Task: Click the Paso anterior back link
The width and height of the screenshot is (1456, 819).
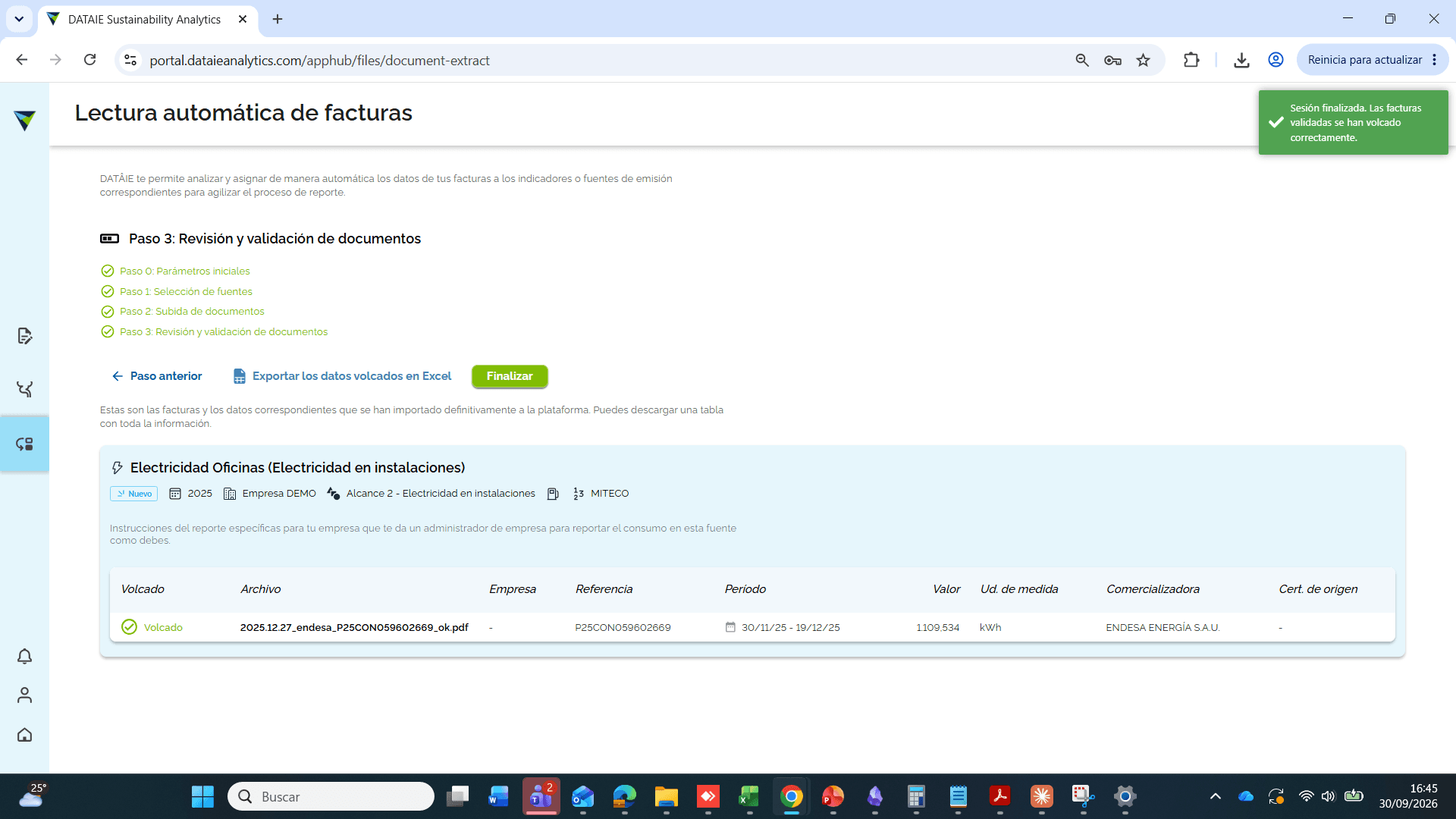Action: [x=157, y=376]
